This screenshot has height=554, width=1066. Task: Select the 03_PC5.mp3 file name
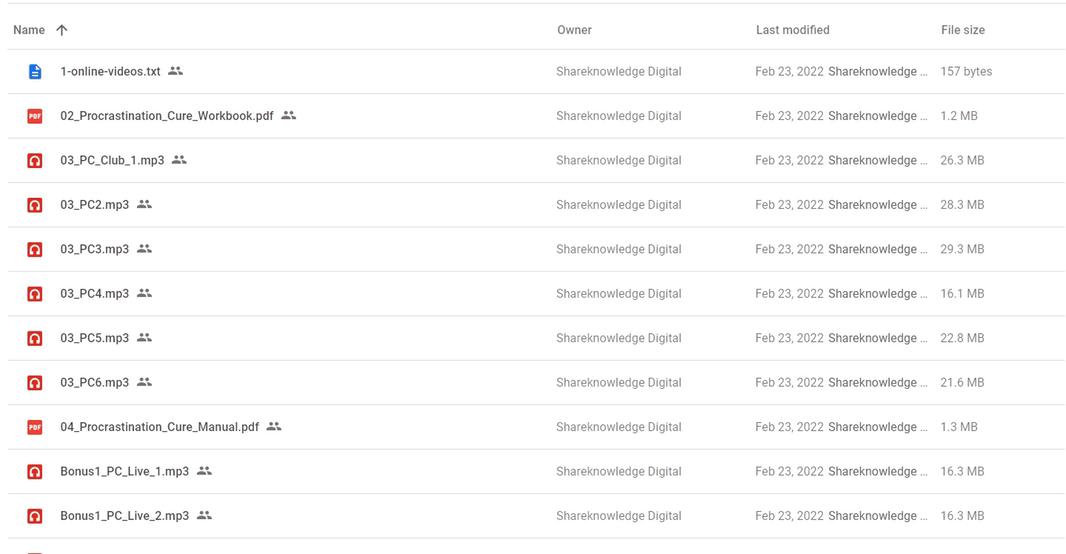click(94, 338)
